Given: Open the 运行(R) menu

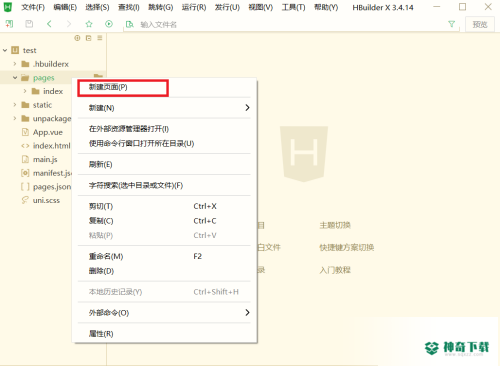Looking at the screenshot, I should [x=194, y=7].
